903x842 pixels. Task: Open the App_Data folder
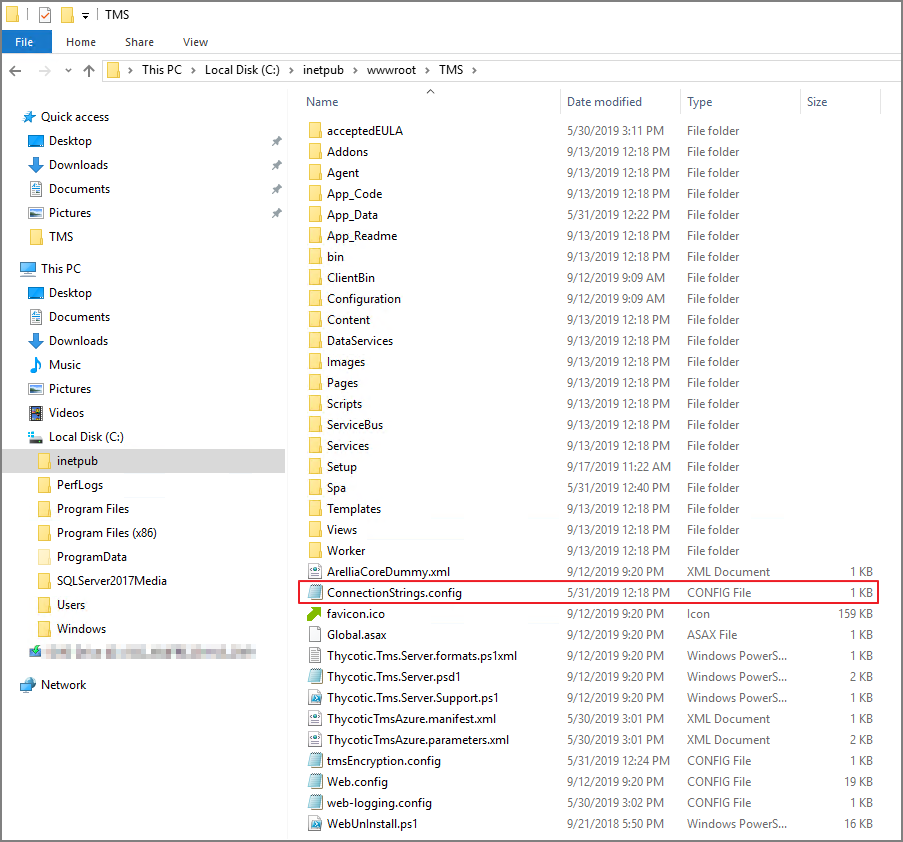[352, 215]
